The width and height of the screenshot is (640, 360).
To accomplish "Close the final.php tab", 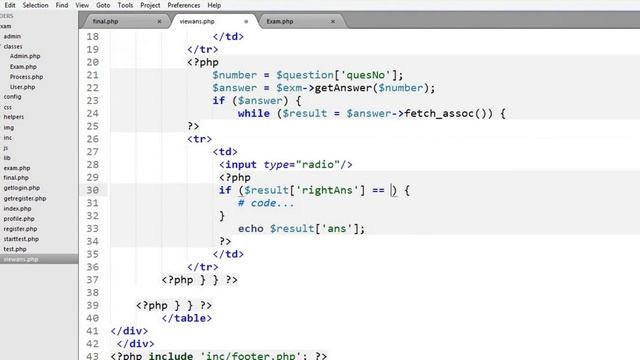I will [x=159, y=21].
